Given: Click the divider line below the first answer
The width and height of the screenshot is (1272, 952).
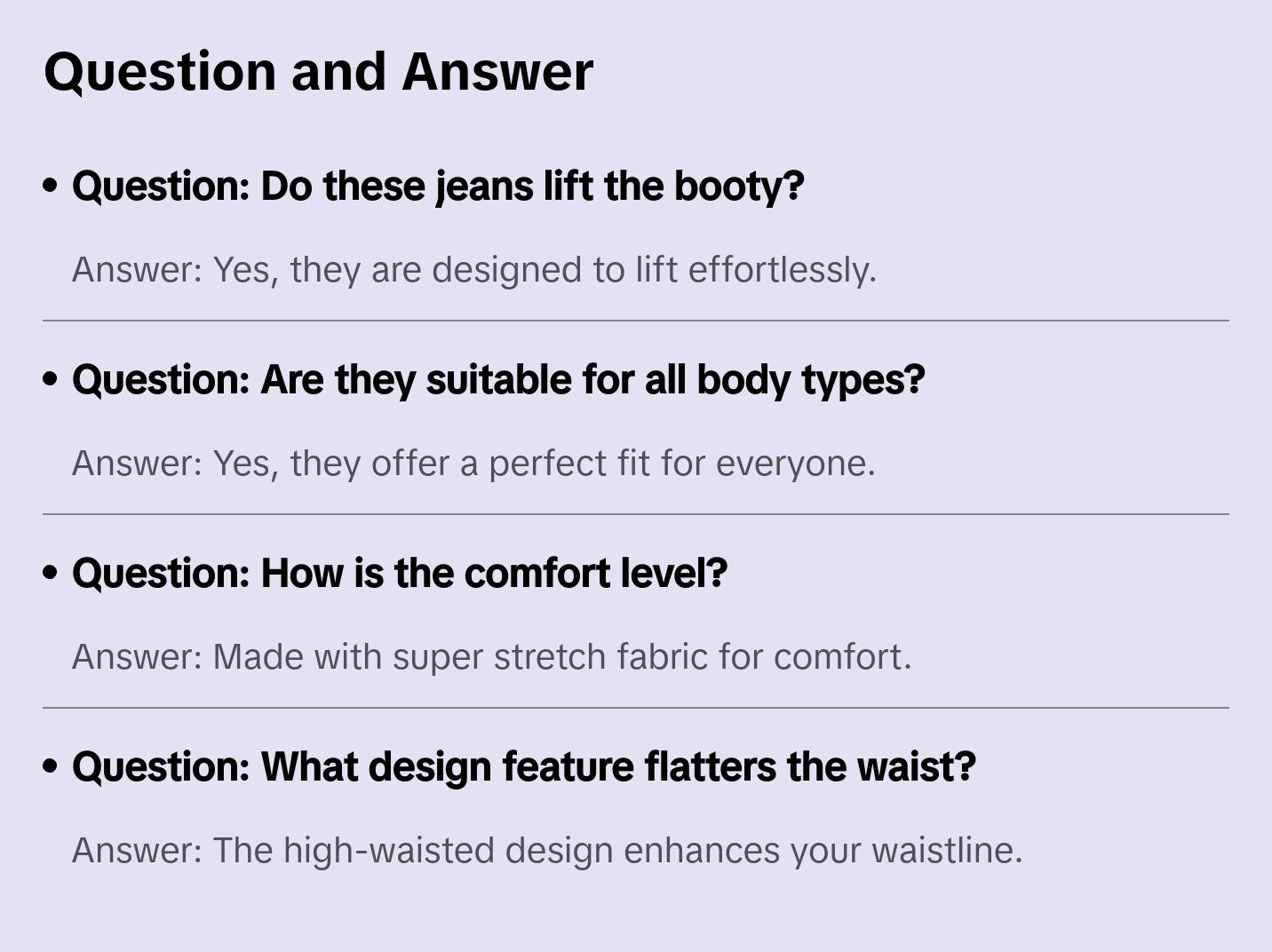Looking at the screenshot, I should pos(636,321).
